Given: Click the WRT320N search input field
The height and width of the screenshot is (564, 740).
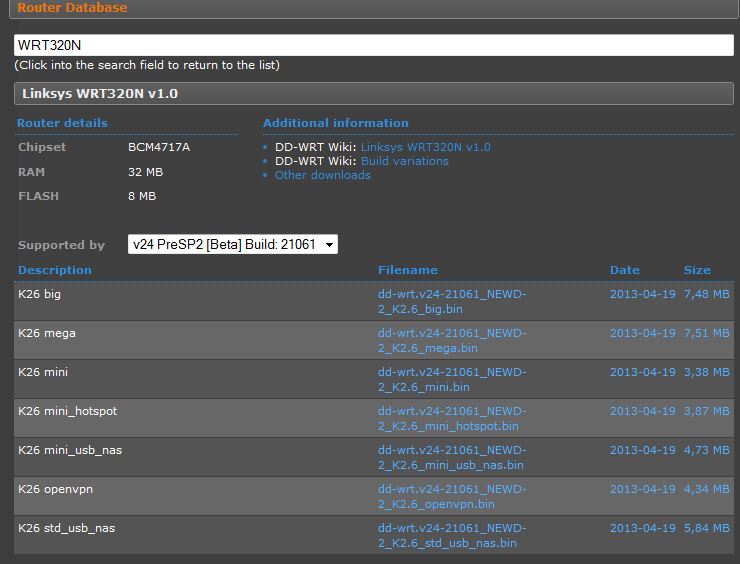Looking at the screenshot, I should (x=373, y=45).
